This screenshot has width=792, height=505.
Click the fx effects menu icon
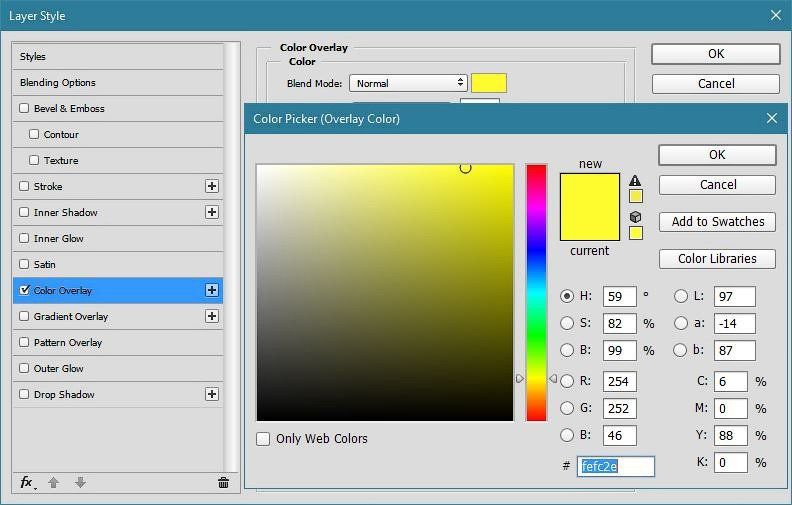pyautogui.click(x=27, y=482)
